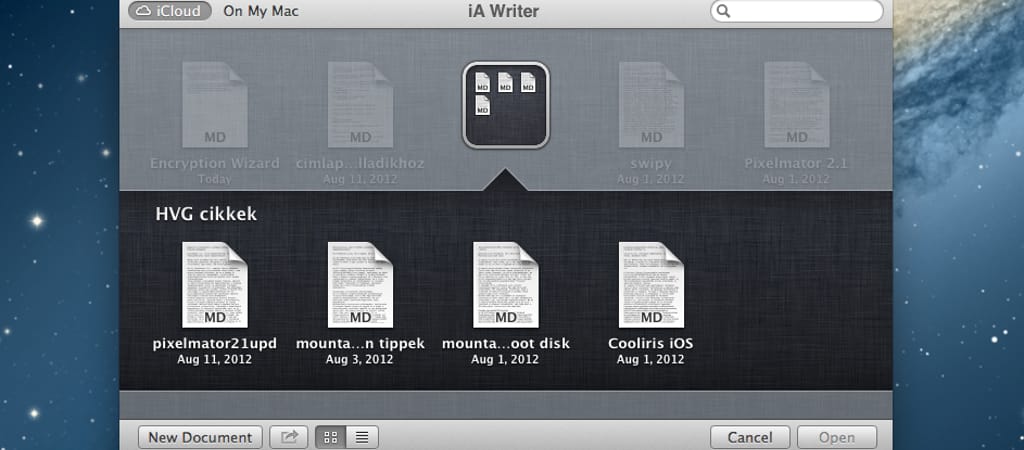The width and height of the screenshot is (1024, 450).
Task: Click the share icon button
Action: click(290, 437)
